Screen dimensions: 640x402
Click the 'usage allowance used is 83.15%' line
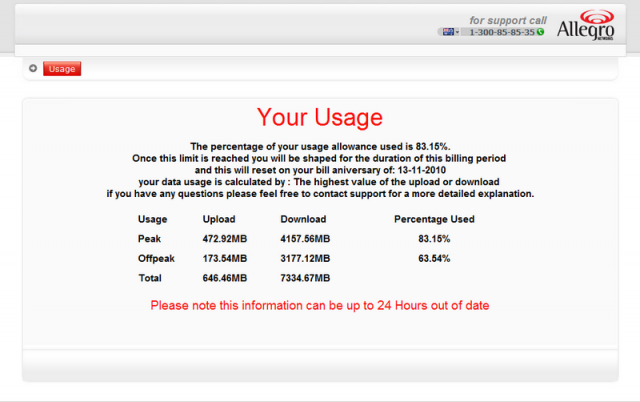[320, 147]
